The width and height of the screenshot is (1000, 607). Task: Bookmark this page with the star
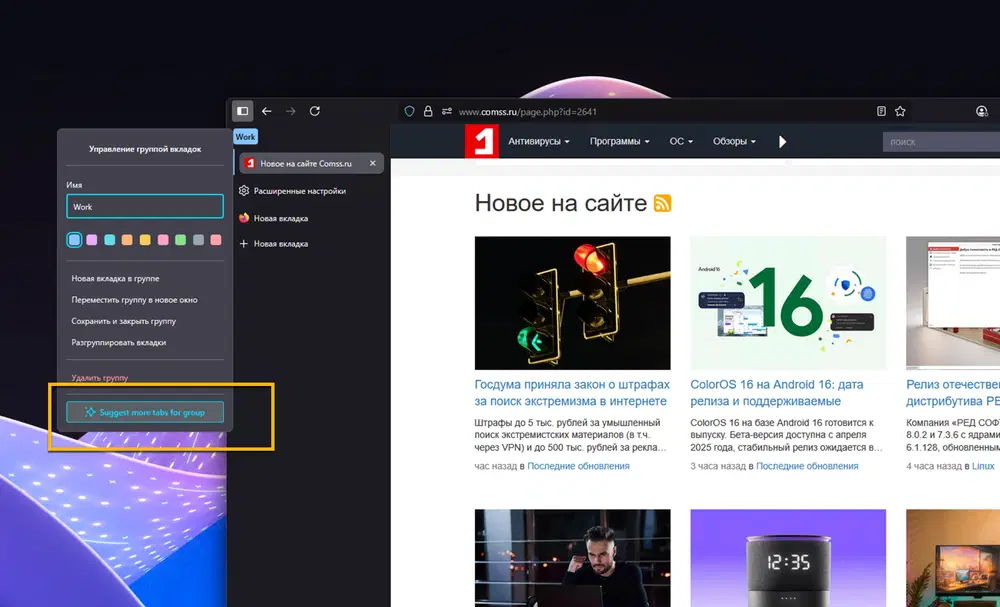click(900, 111)
